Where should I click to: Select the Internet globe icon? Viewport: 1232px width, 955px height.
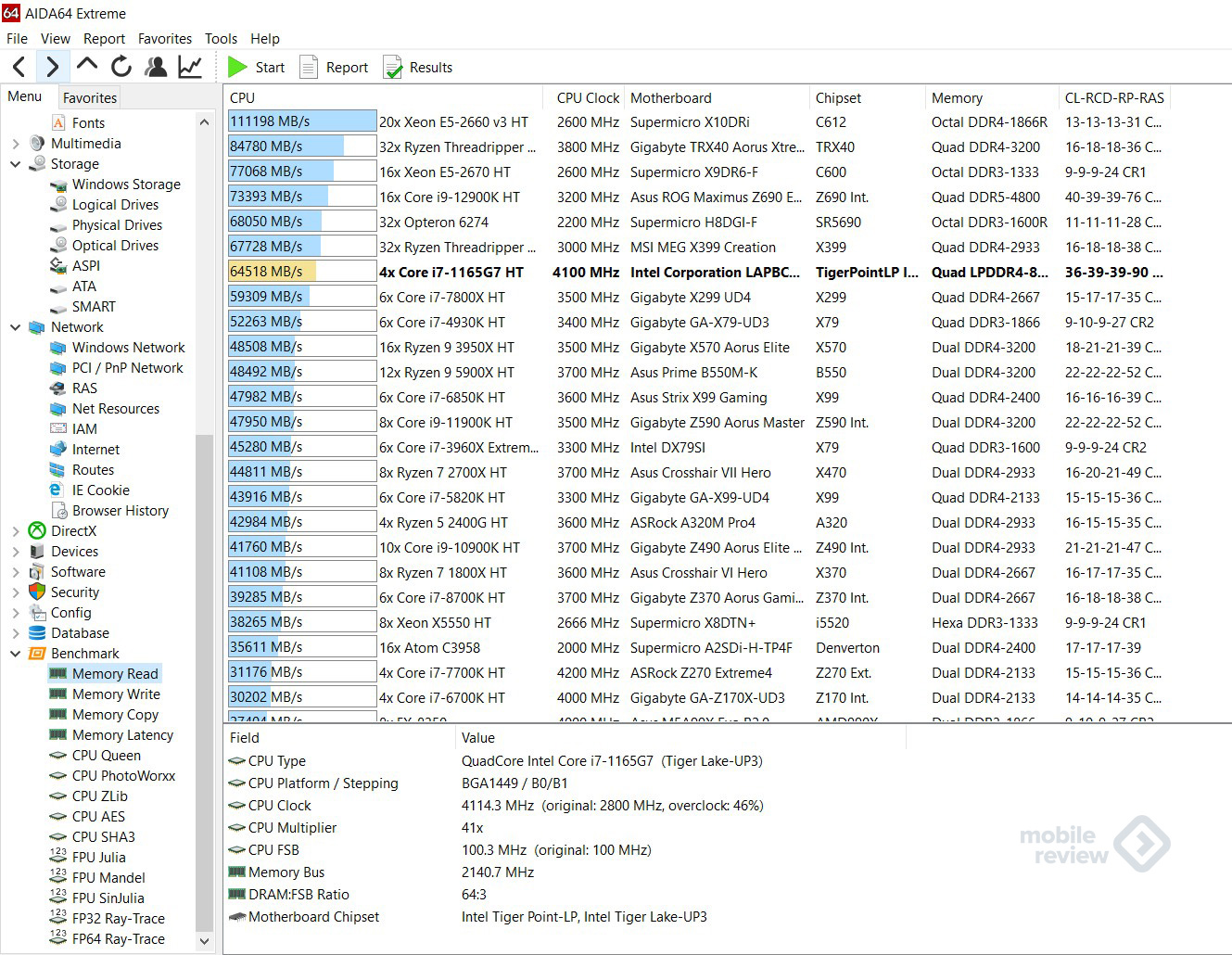58,450
